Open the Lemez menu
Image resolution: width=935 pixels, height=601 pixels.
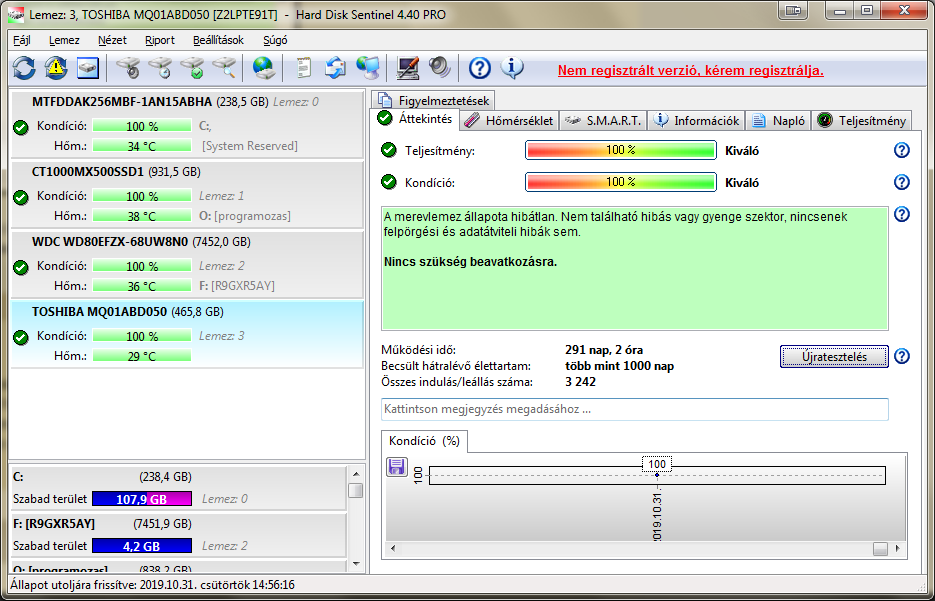tap(64, 41)
